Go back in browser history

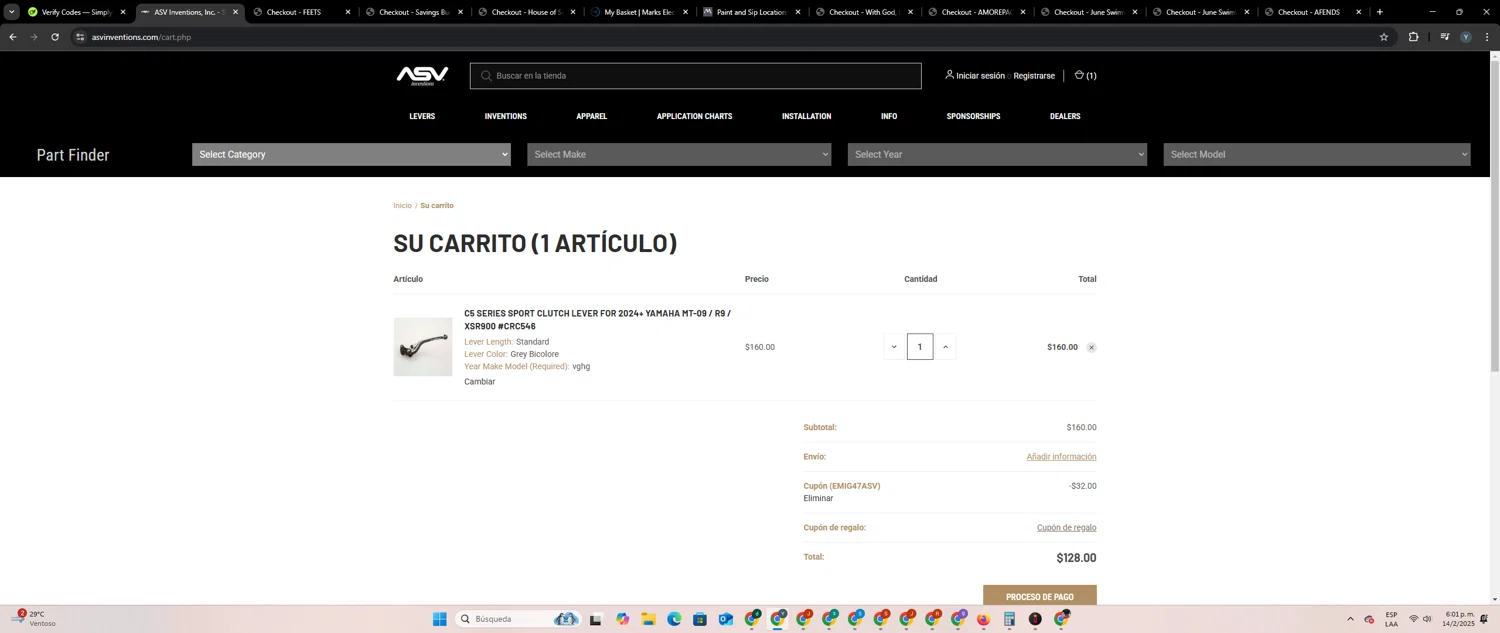[x=13, y=37]
